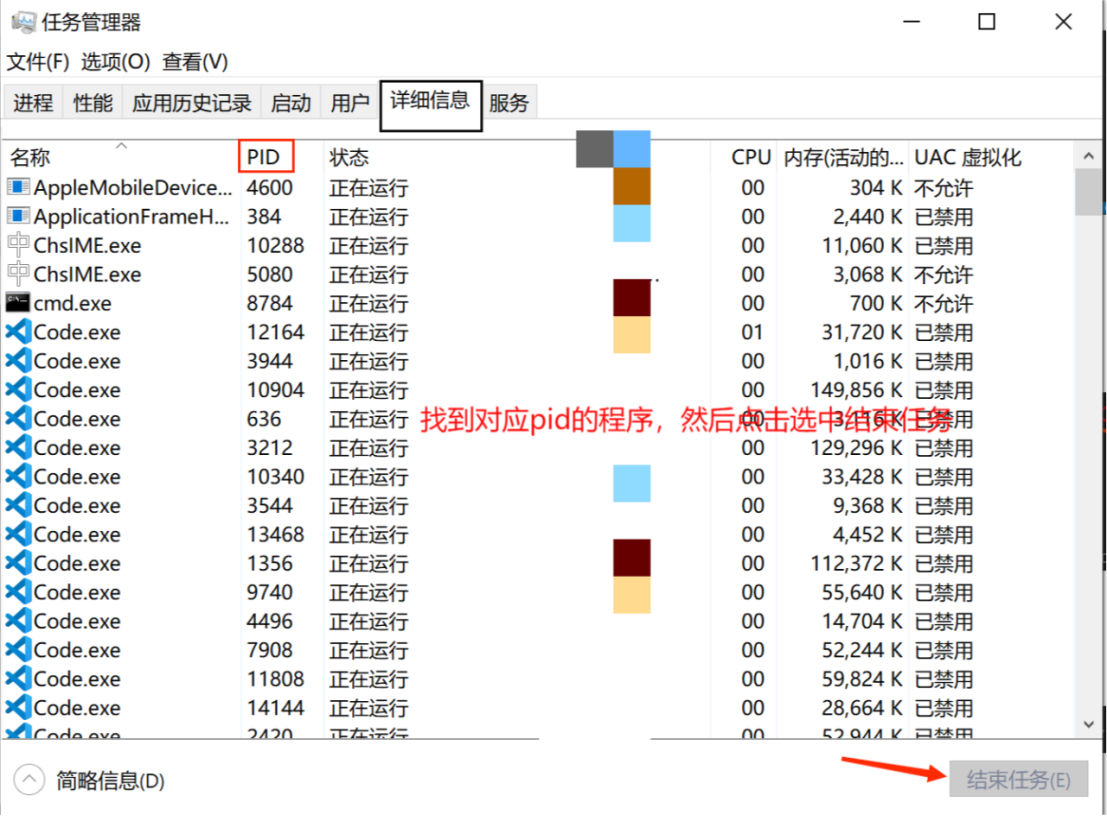Click memory value 304 K

coord(876,188)
